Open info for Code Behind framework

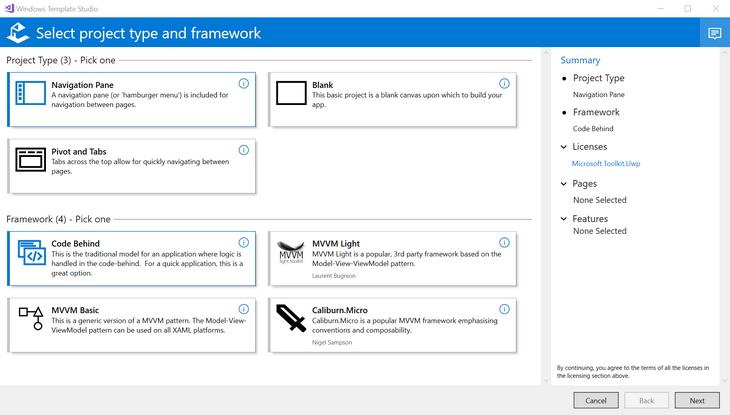(x=243, y=242)
